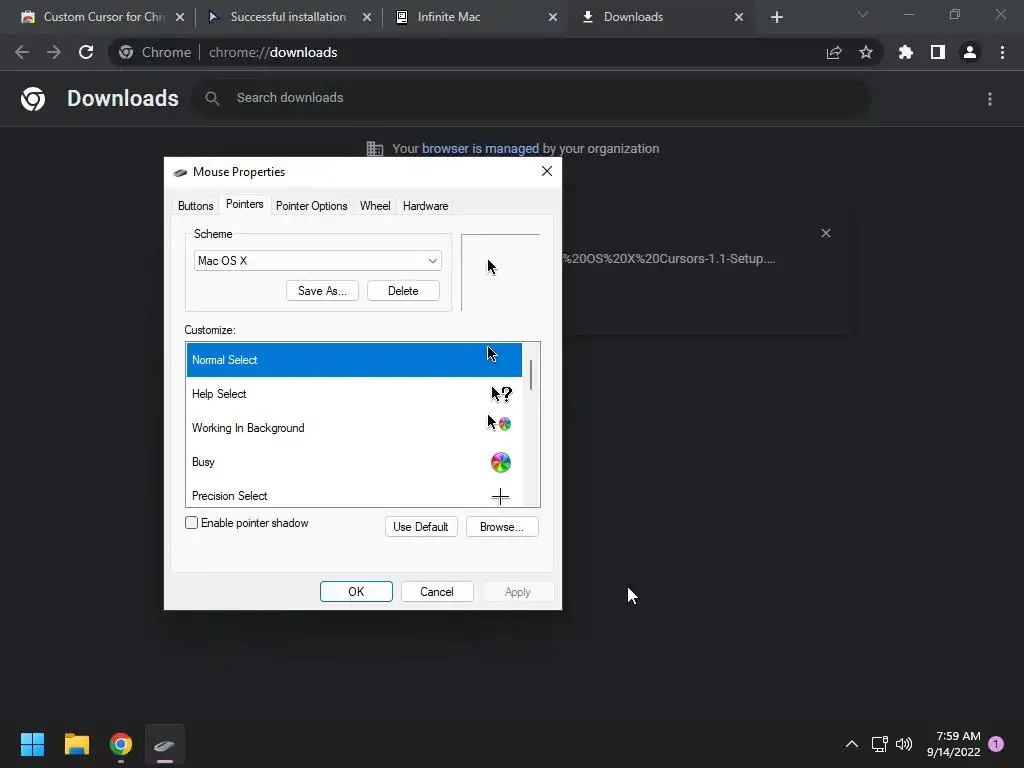
Task: Open a new browser tab
Action: [x=776, y=17]
